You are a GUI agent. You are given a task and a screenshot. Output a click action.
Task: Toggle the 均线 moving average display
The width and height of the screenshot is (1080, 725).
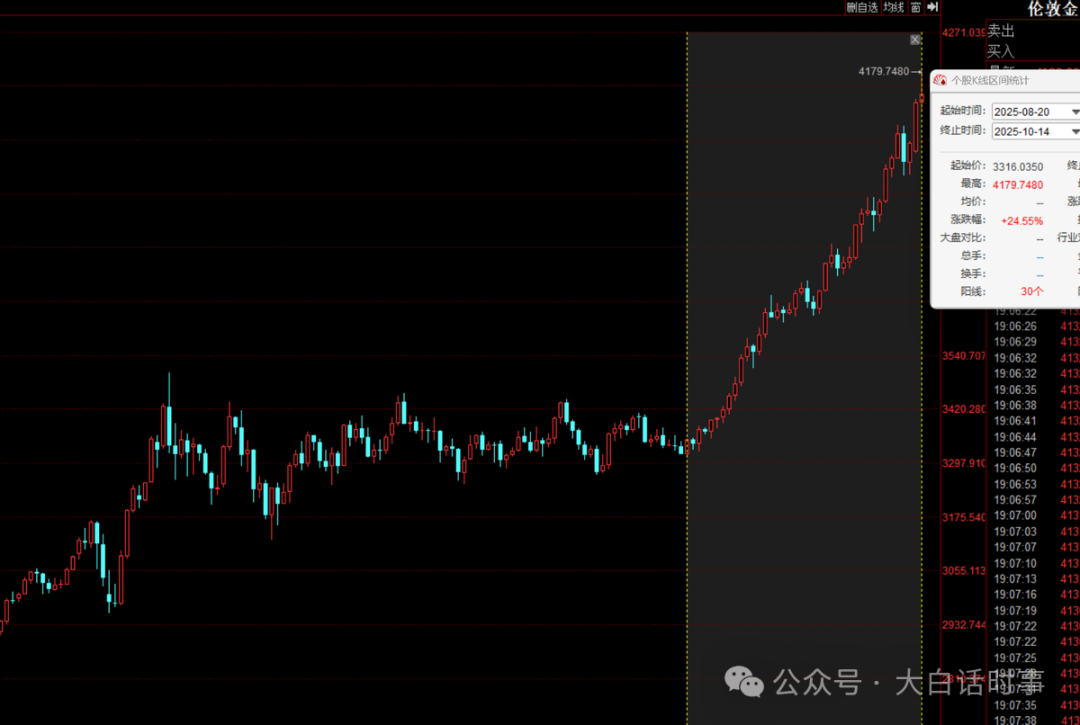[893, 7]
